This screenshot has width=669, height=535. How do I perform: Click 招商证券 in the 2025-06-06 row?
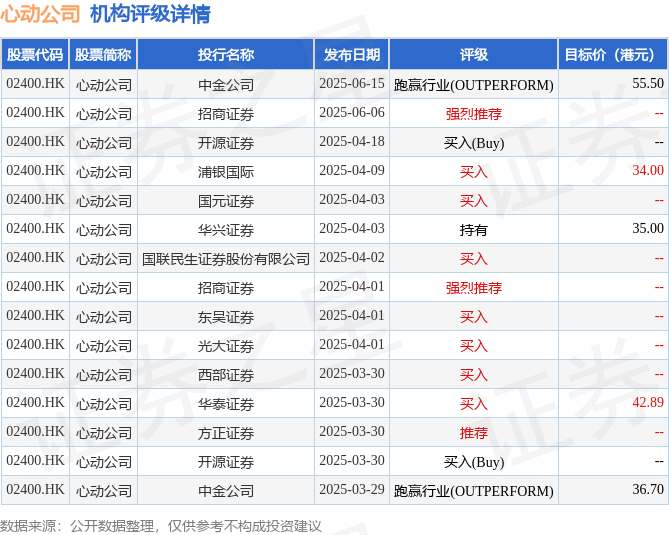click(x=226, y=113)
